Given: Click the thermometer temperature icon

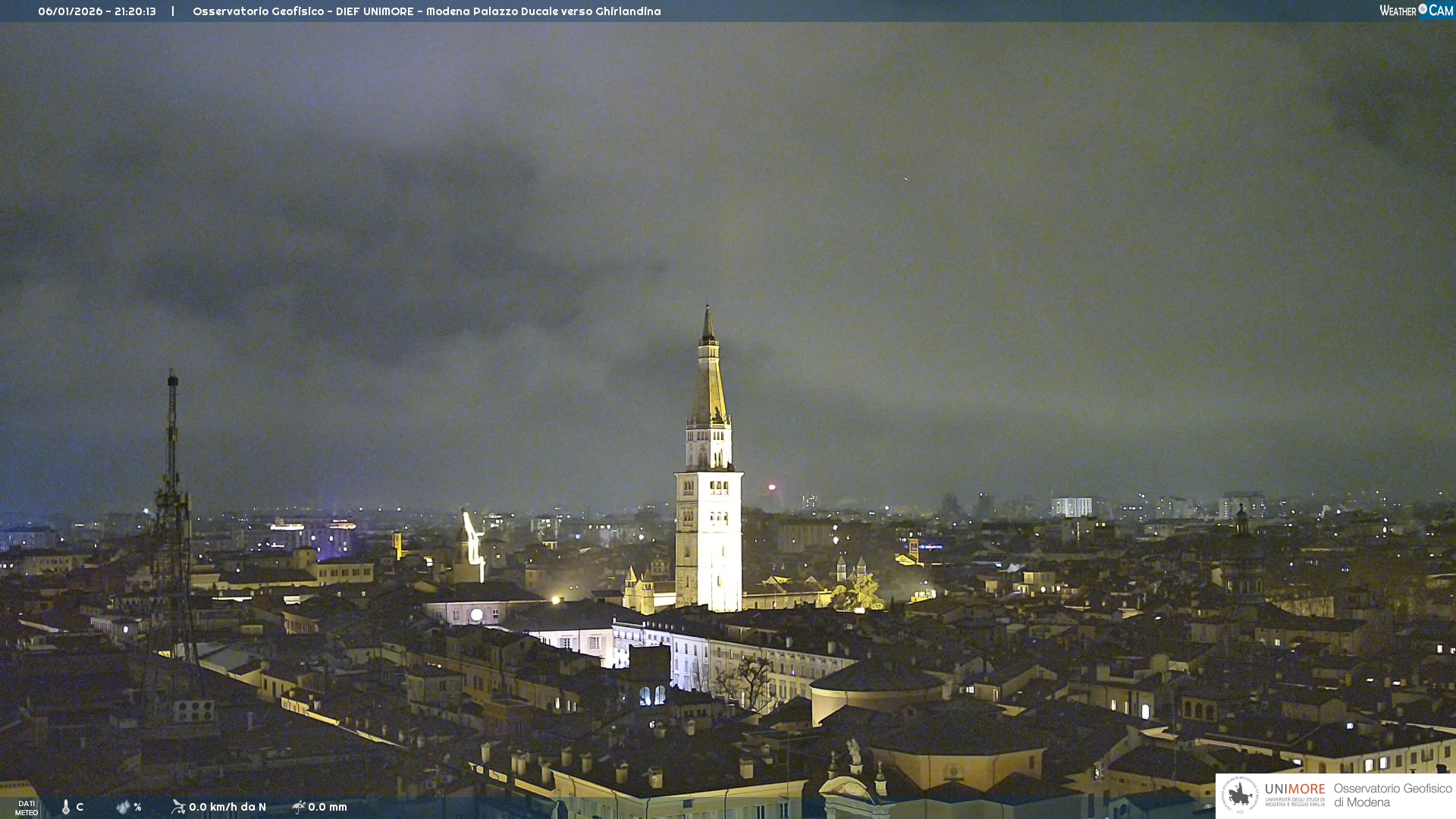Looking at the screenshot, I should (x=66, y=807).
